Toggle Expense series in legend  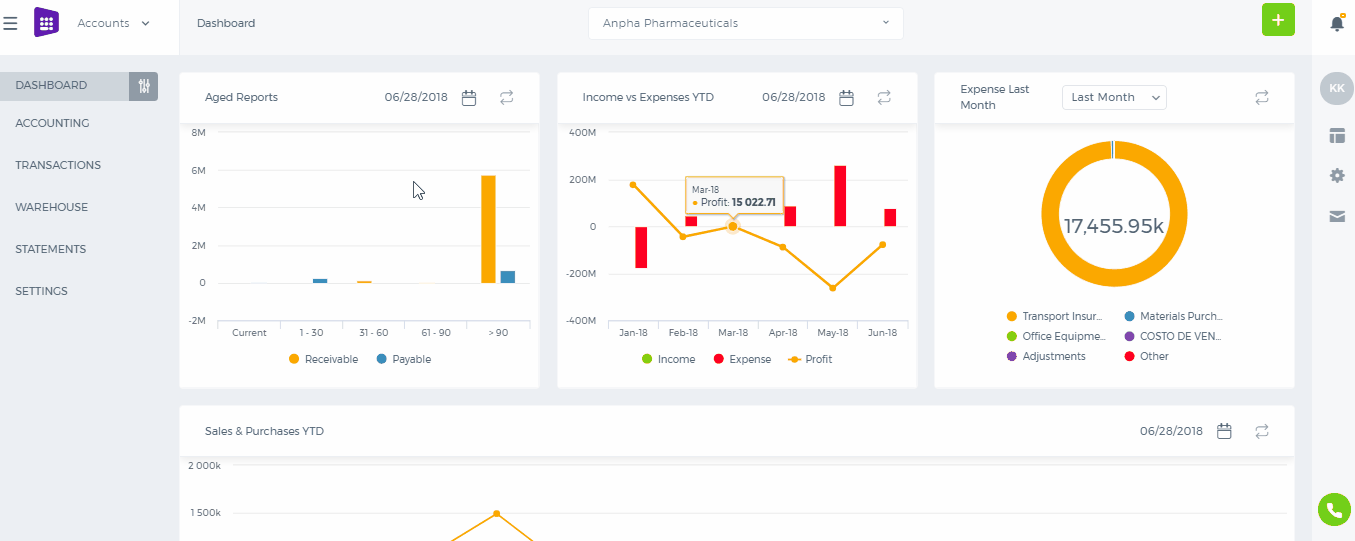pyautogui.click(x=742, y=359)
